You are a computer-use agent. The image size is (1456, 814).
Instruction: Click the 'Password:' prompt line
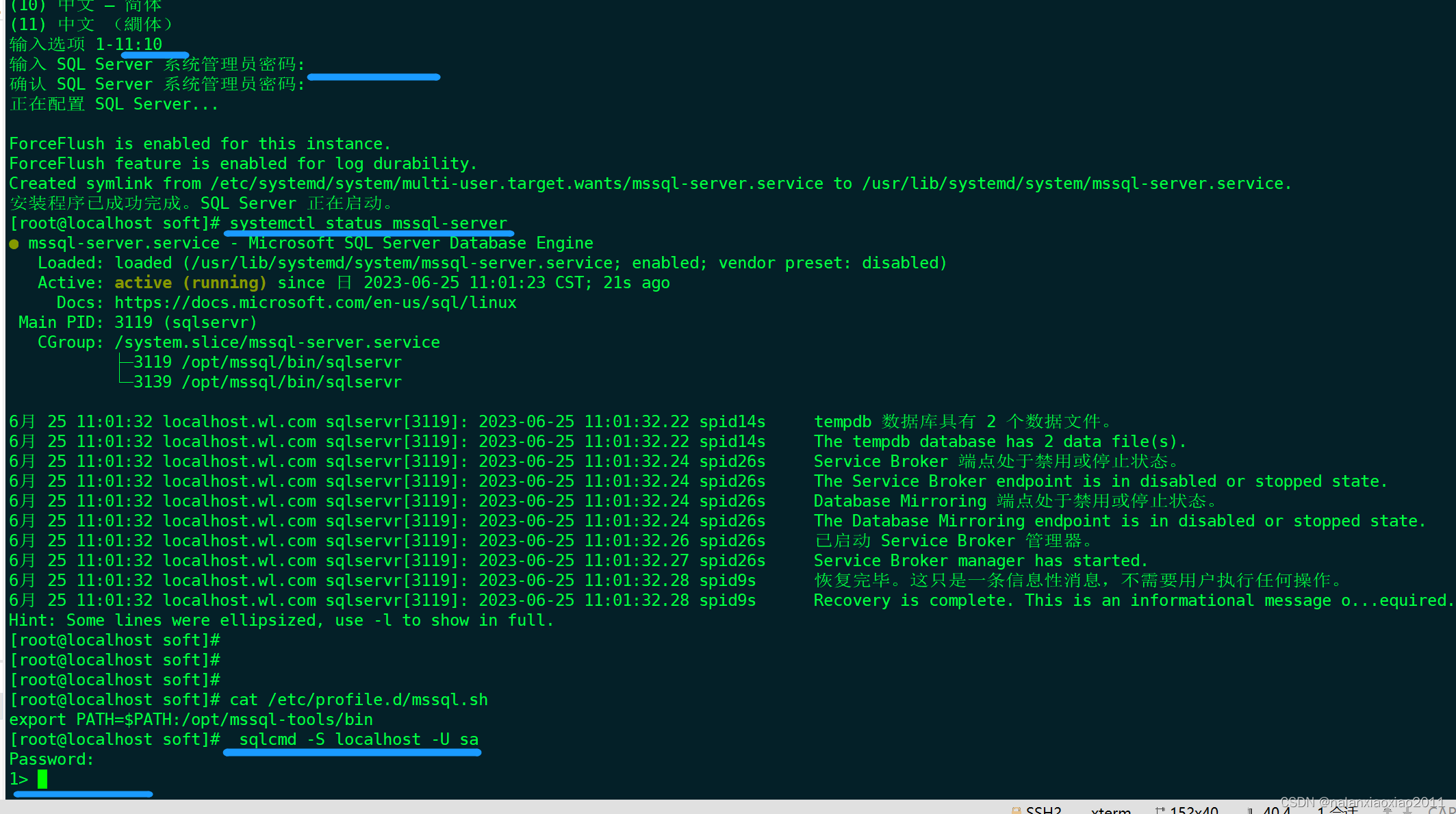click(x=51, y=759)
